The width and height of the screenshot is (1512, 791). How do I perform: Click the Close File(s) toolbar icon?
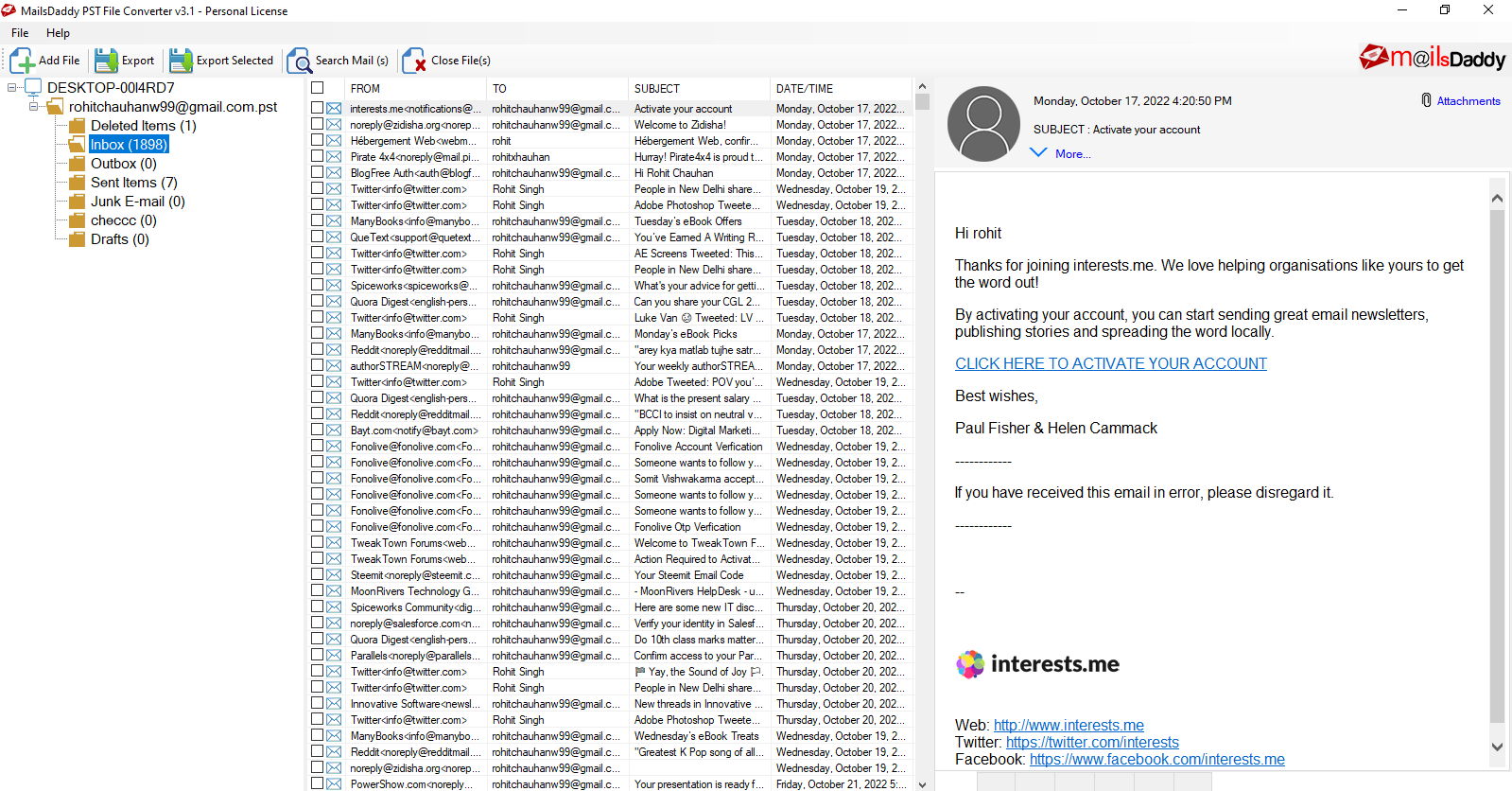pos(414,61)
